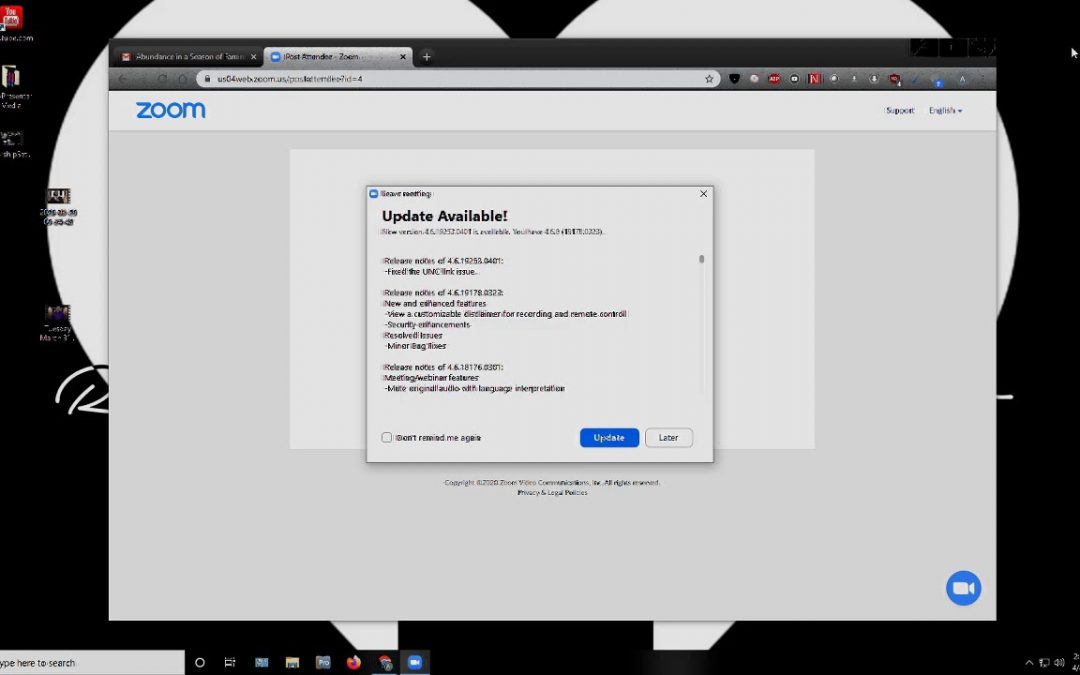Bookmark this page with the star icon
The image size is (1080, 675).
click(x=709, y=79)
